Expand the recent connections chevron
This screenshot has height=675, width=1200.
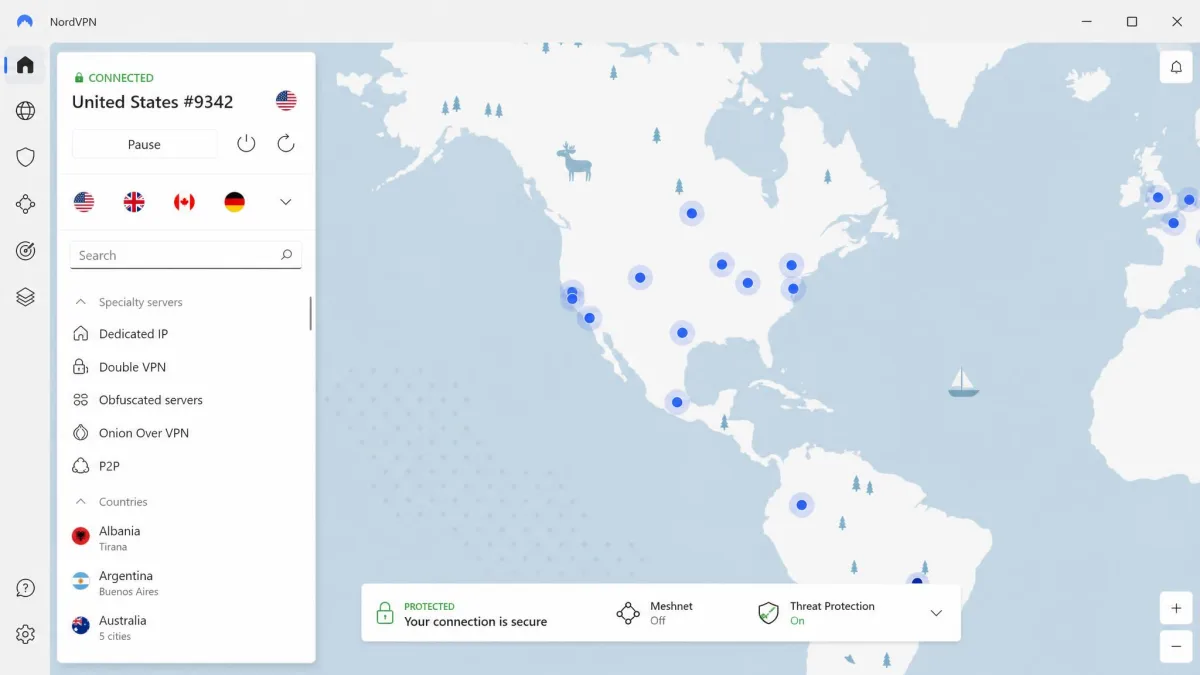(286, 202)
